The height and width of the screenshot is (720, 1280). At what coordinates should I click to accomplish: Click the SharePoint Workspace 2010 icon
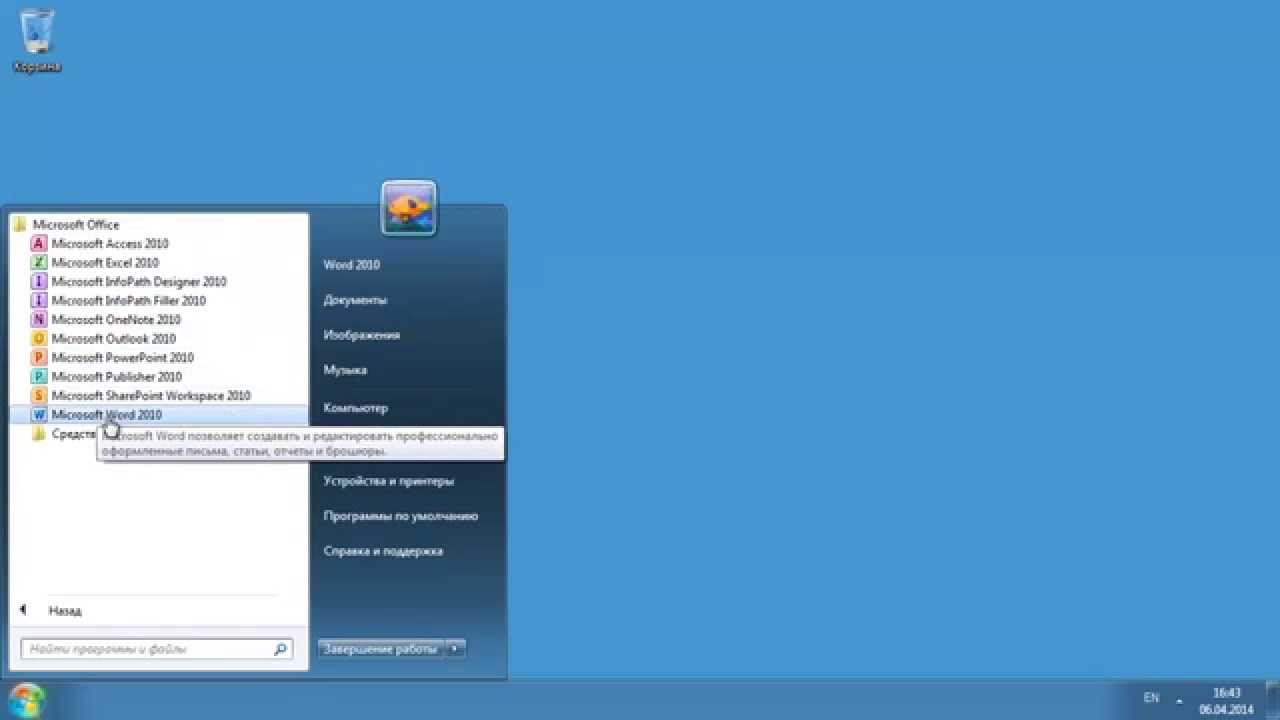39,395
